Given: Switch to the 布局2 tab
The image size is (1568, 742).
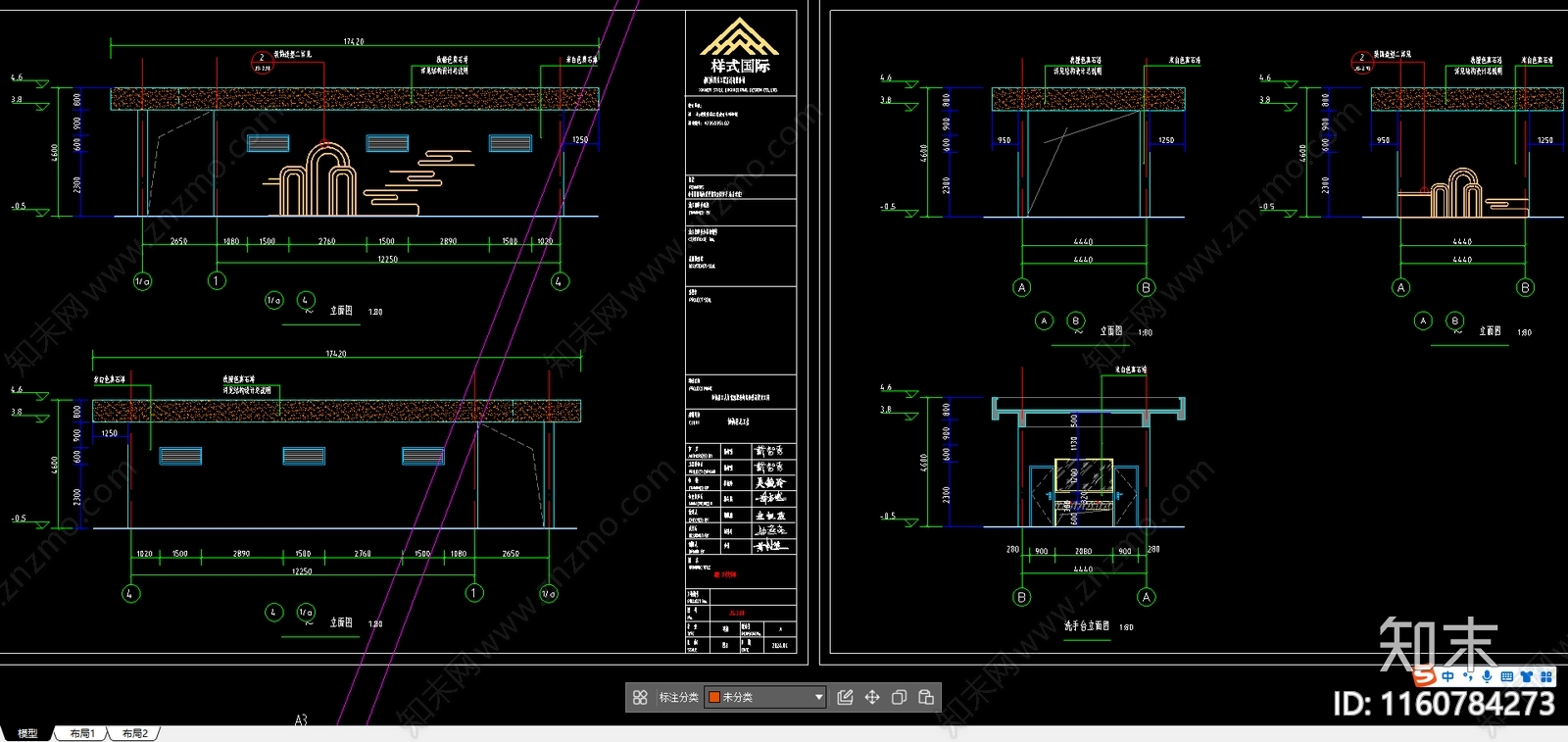Looking at the screenshot, I should pos(135,733).
